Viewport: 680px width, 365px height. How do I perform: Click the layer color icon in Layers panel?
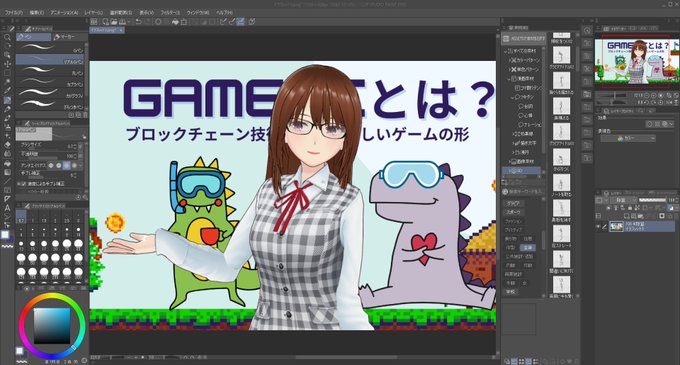[670, 208]
